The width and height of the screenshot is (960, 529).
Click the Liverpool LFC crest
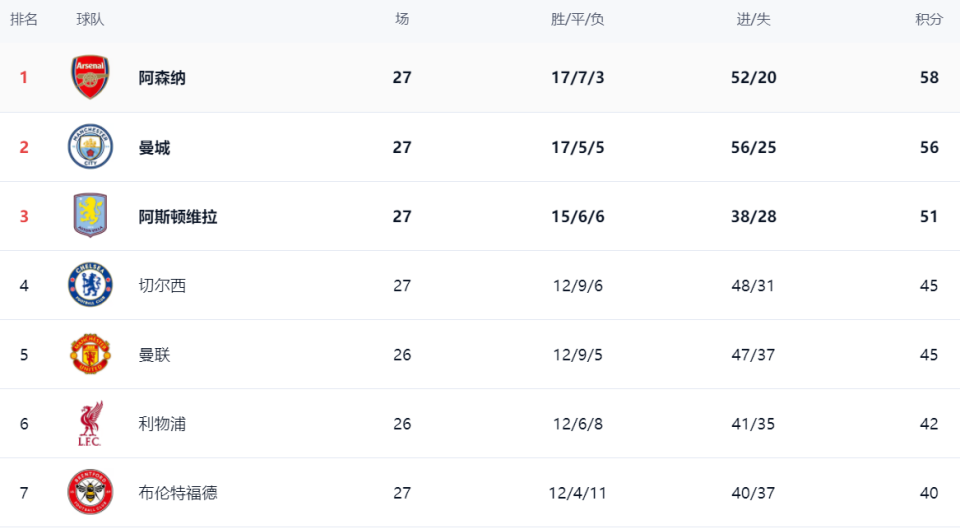(x=90, y=424)
